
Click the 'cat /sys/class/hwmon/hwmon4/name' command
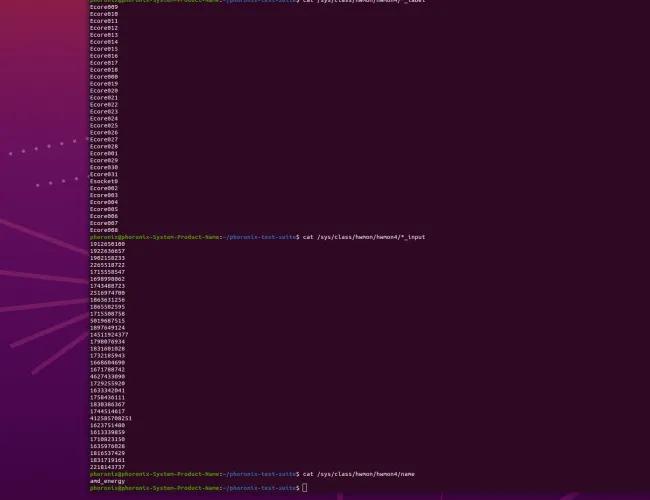coord(359,474)
